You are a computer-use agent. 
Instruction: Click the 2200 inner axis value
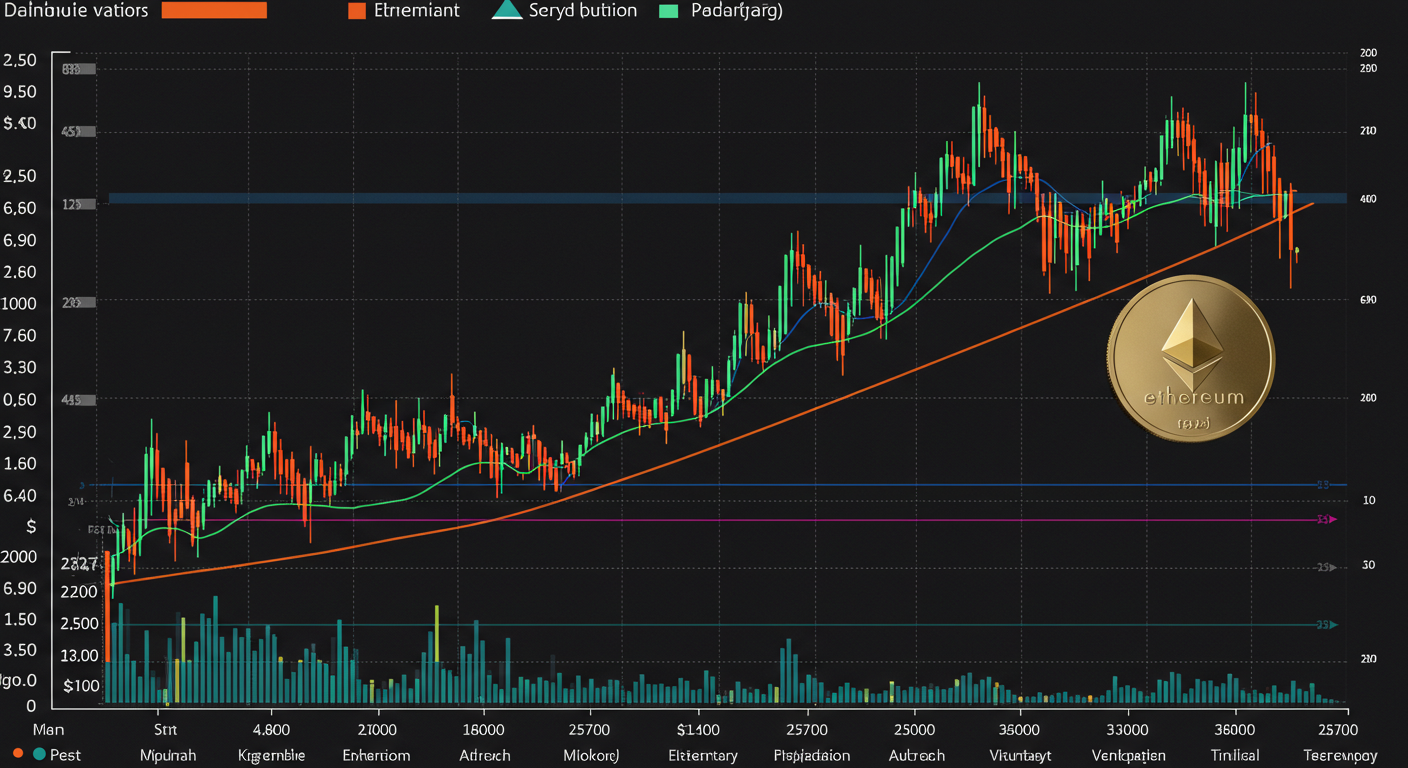tap(79, 591)
